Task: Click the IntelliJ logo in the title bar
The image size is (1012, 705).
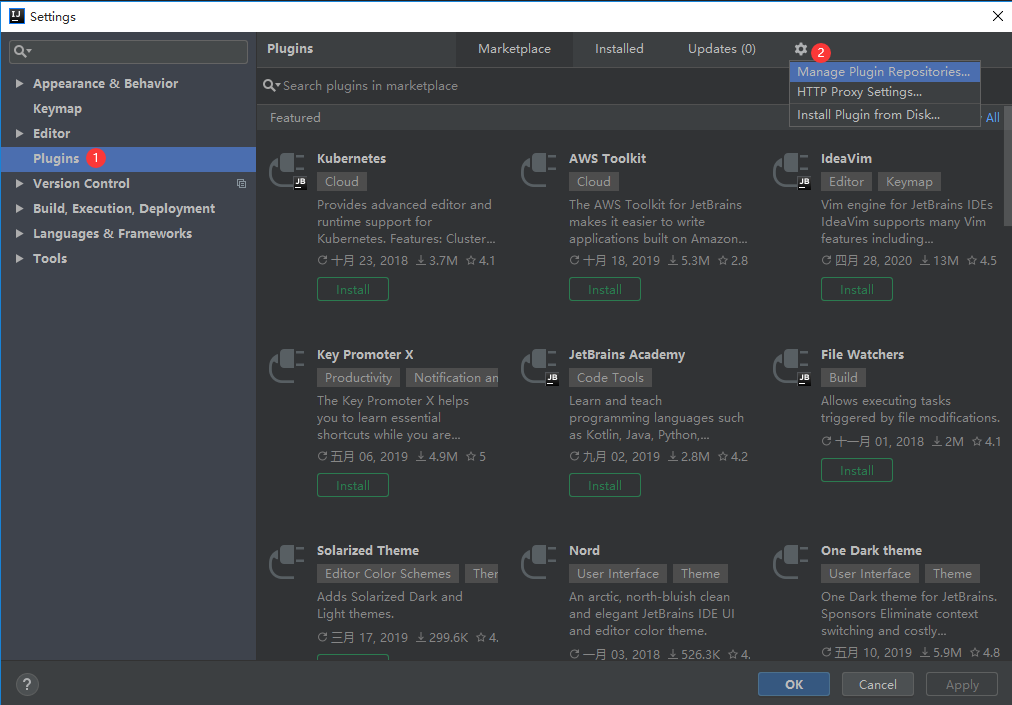Action: pyautogui.click(x=17, y=16)
